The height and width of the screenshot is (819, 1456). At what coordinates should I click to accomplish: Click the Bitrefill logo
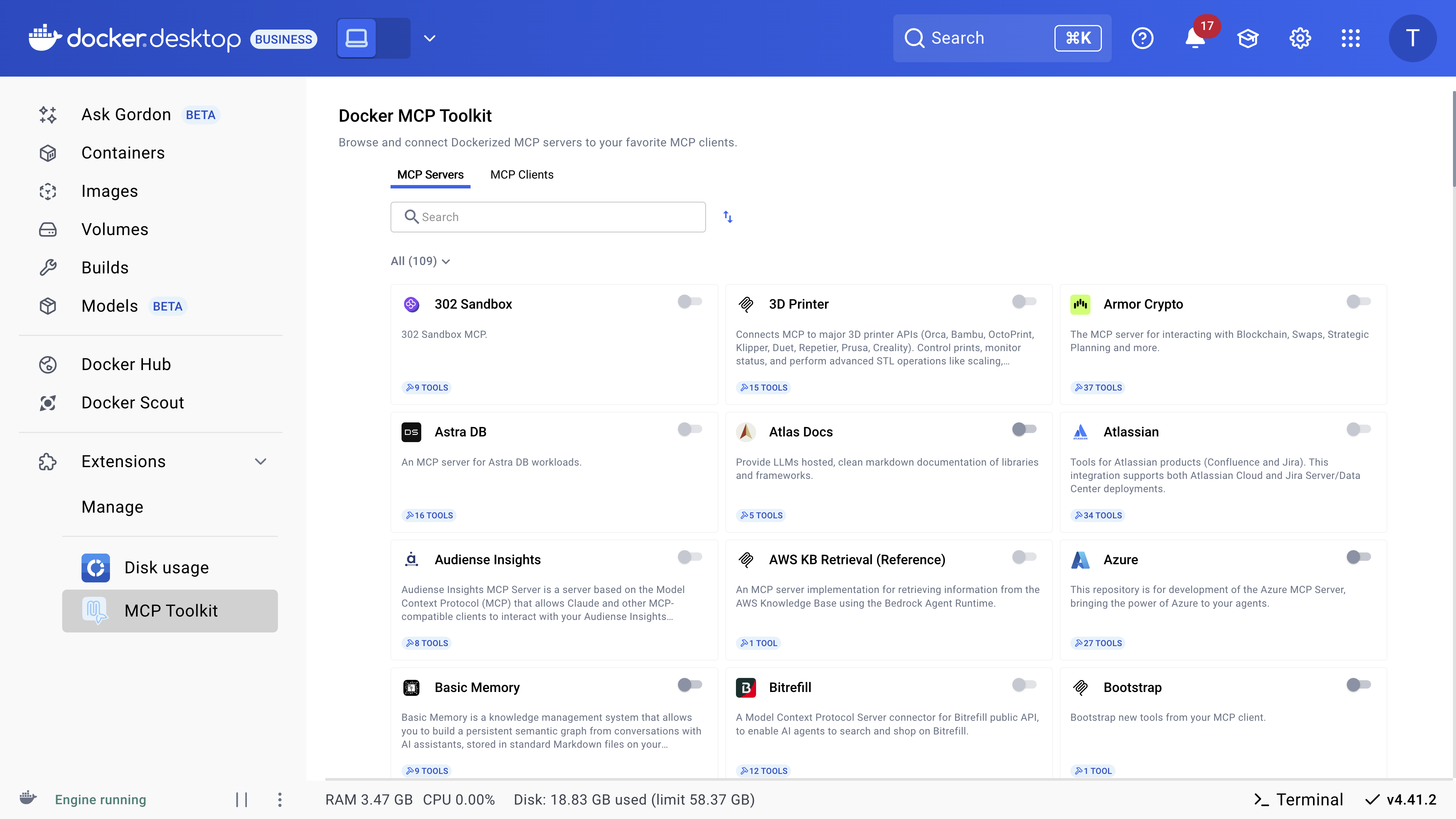[x=746, y=687]
